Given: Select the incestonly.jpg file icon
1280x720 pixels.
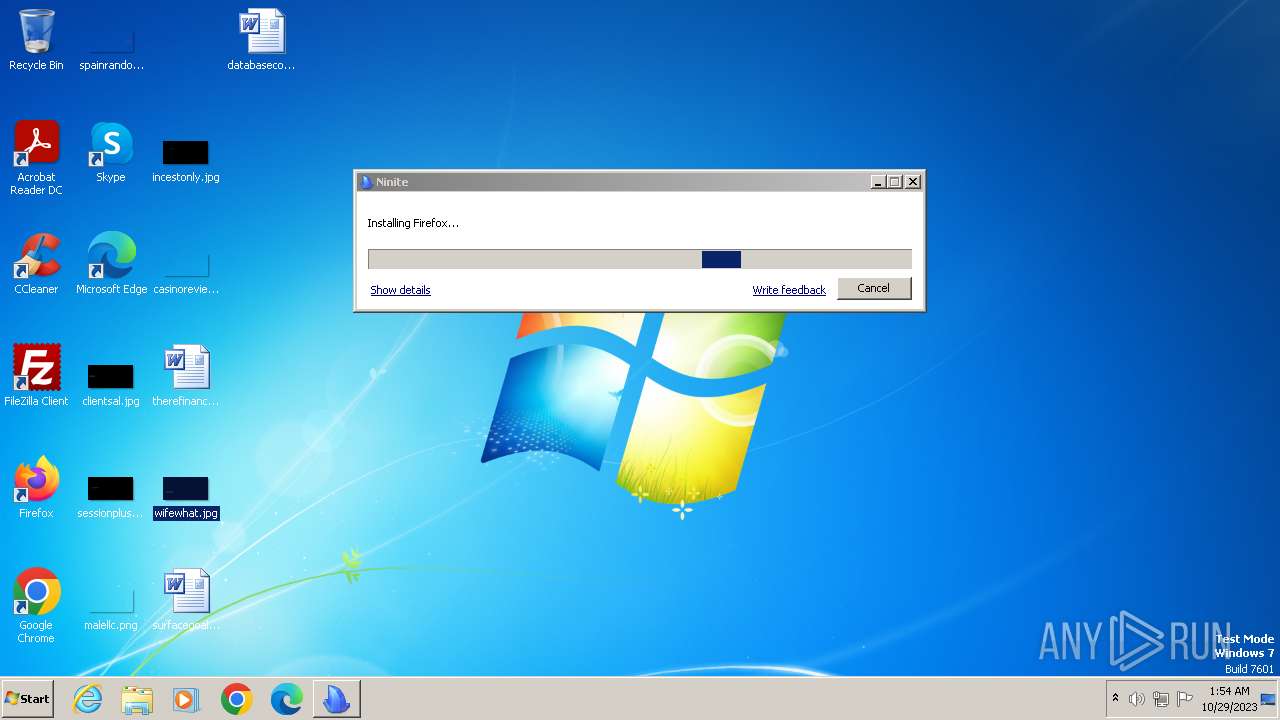Looking at the screenshot, I should (x=186, y=158).
